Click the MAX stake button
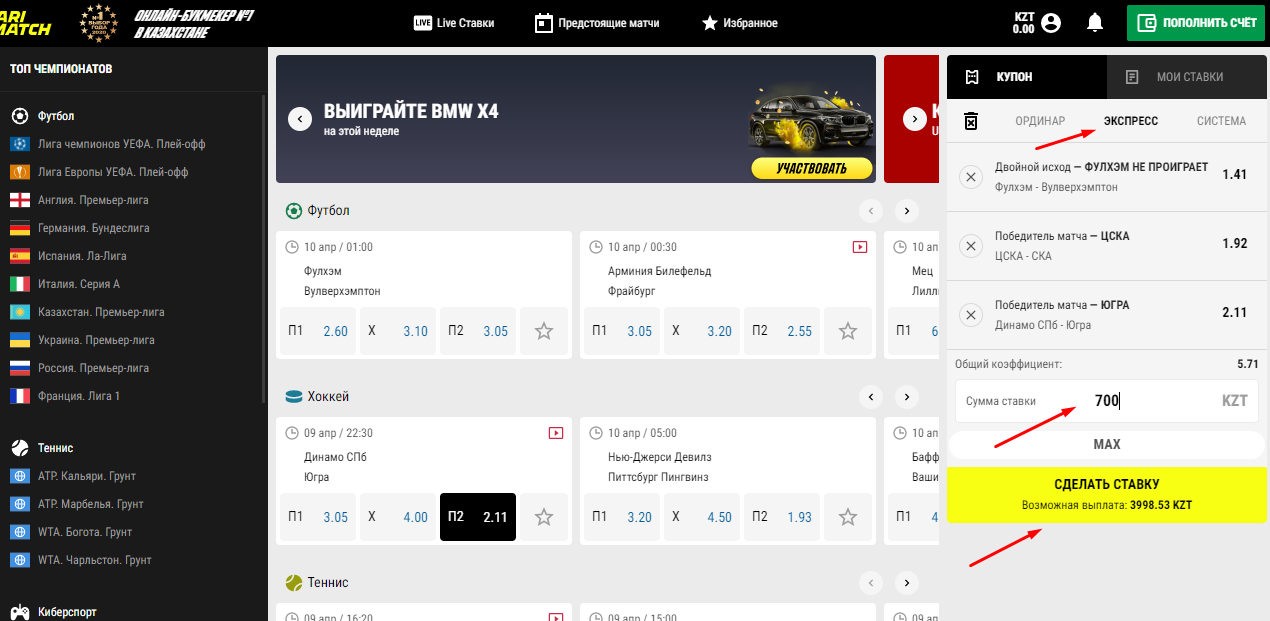This screenshot has height=621, width=1270. (1107, 444)
